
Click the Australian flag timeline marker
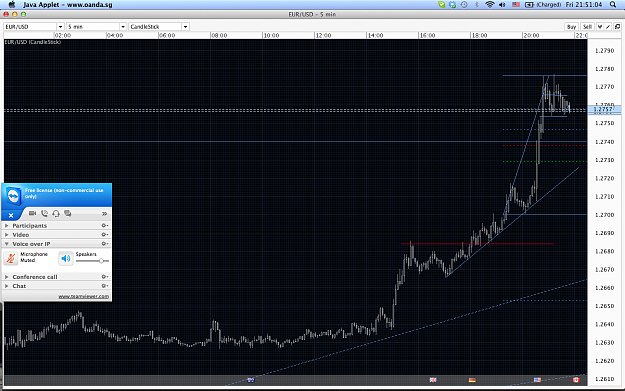pyautogui.click(x=251, y=380)
